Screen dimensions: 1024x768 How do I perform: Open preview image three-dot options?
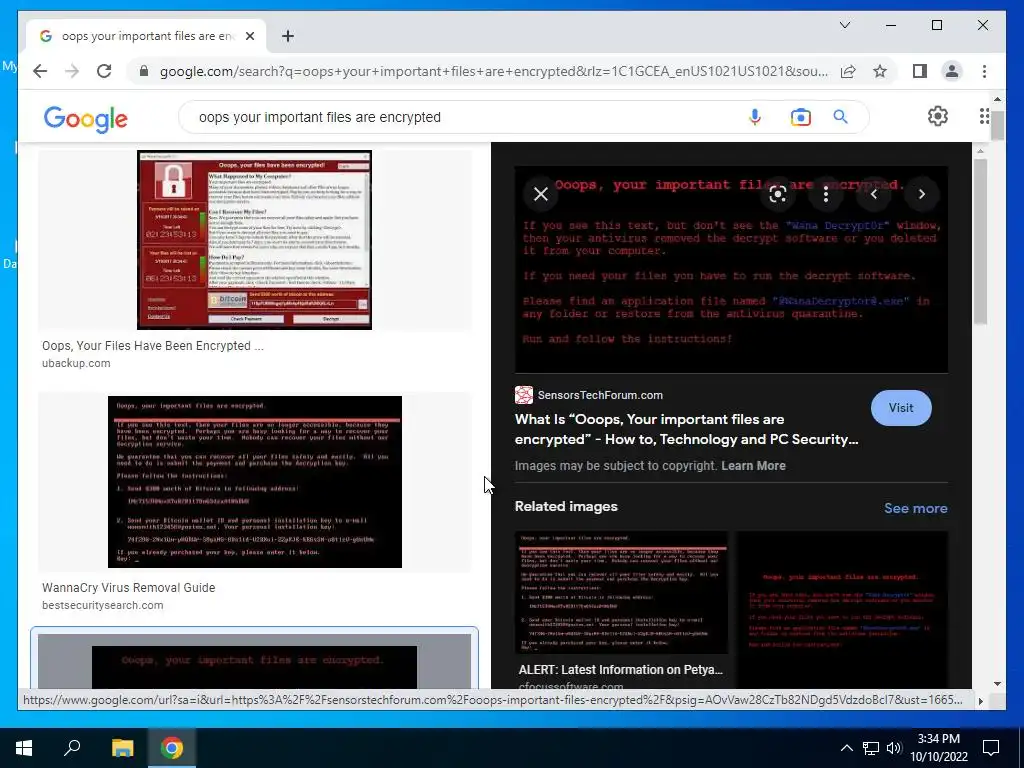click(x=826, y=194)
